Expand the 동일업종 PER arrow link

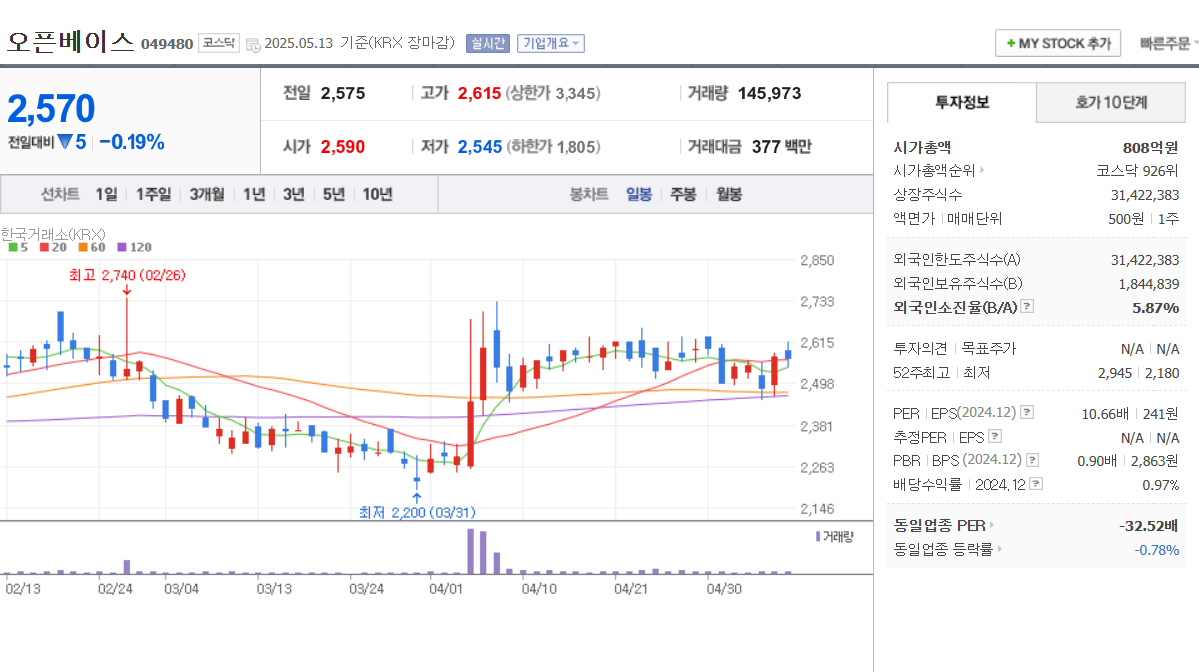pos(992,525)
